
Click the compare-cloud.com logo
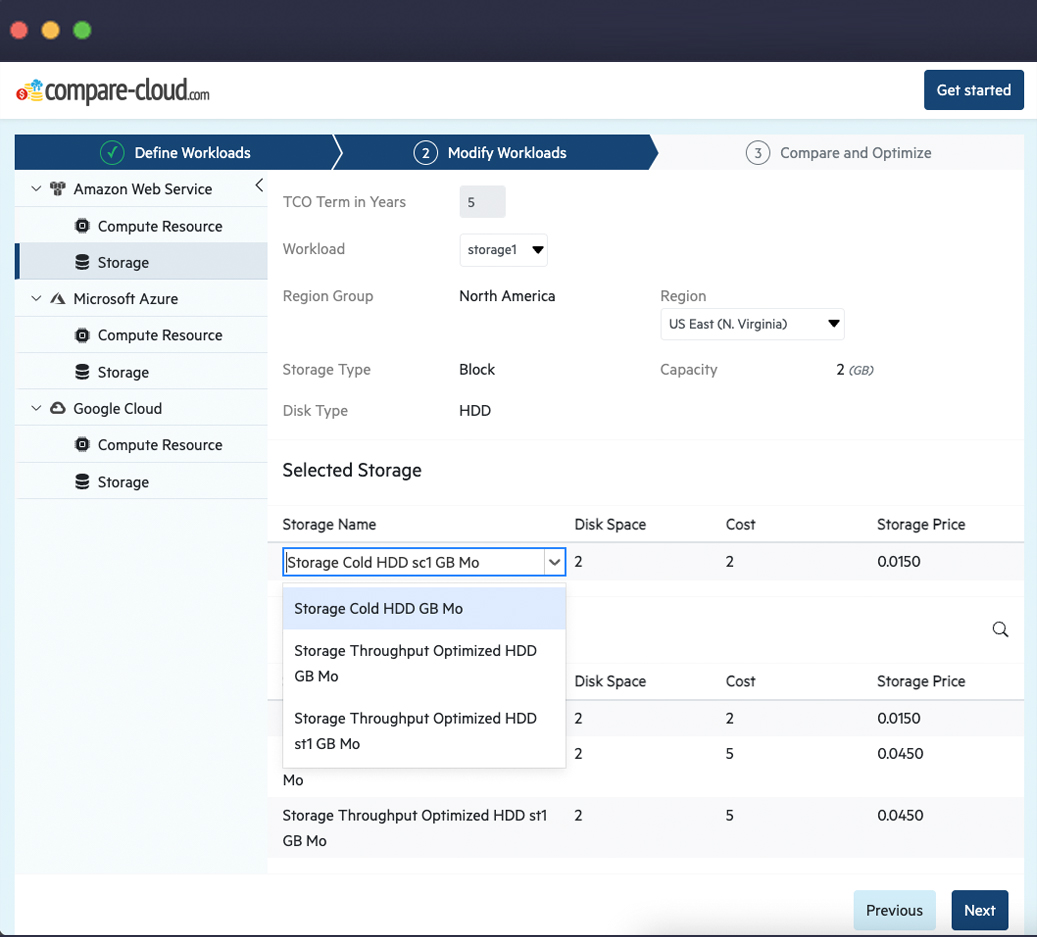coord(113,91)
